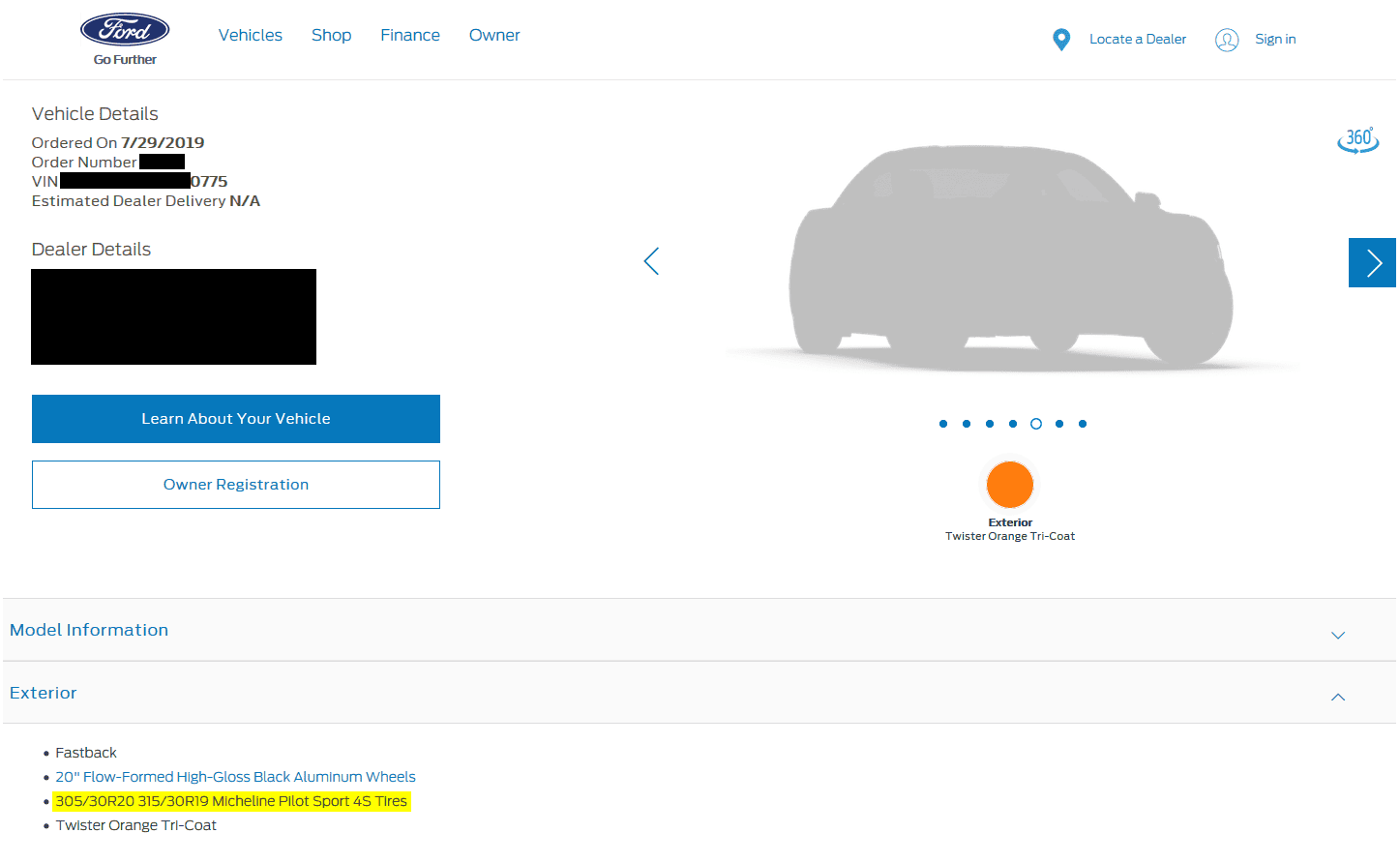1400x863 pixels.
Task: Open 20" Flow-Formed High-Gloss Black Aluminum Wheels link
Action: pyautogui.click(x=235, y=777)
